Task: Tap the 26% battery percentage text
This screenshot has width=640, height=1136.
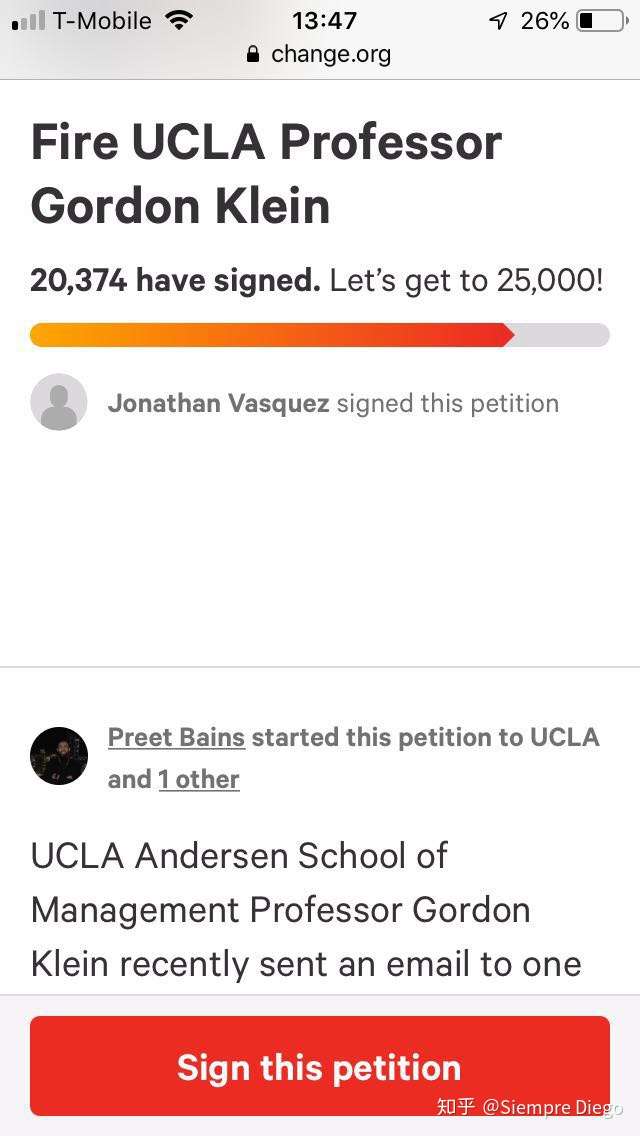Action: [544, 21]
